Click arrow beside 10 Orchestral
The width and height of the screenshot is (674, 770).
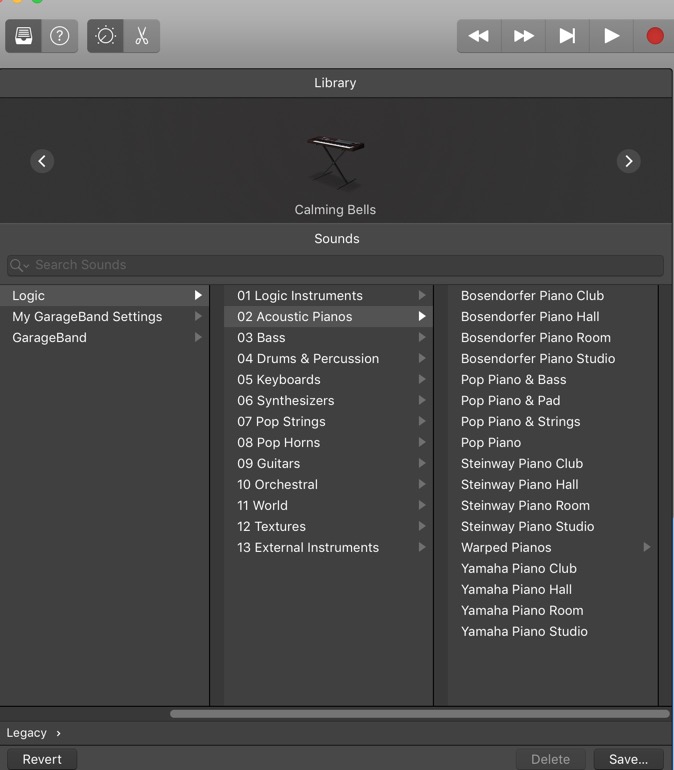pos(422,484)
